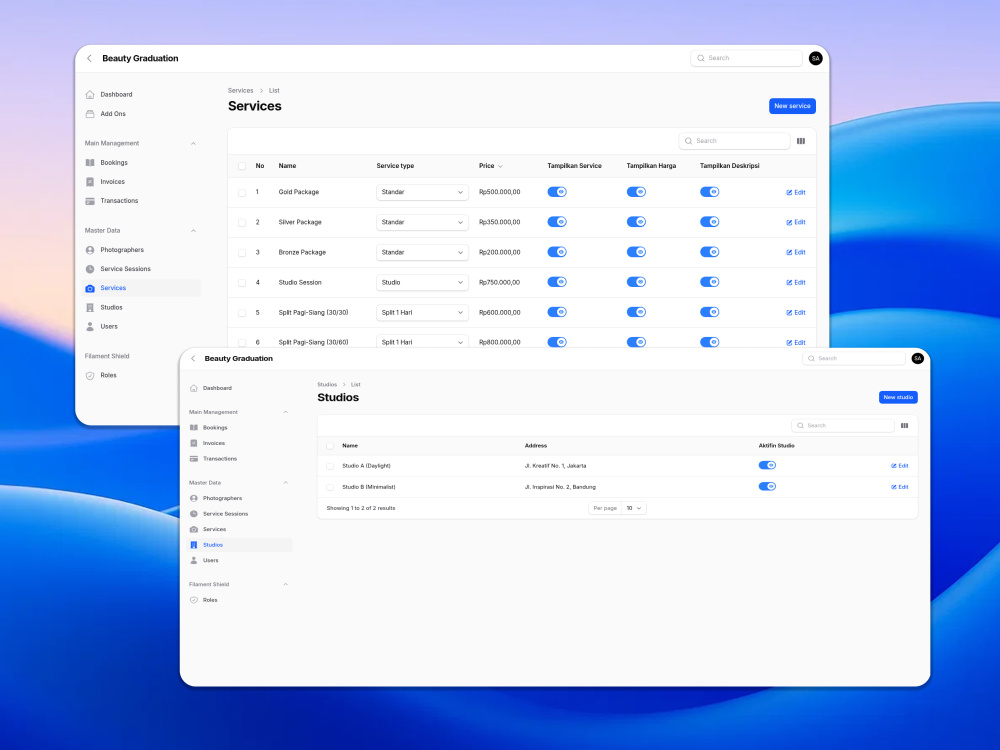The height and width of the screenshot is (750, 1000).
Task: Open Service type dropdown for Studio Session
Action: click(422, 282)
